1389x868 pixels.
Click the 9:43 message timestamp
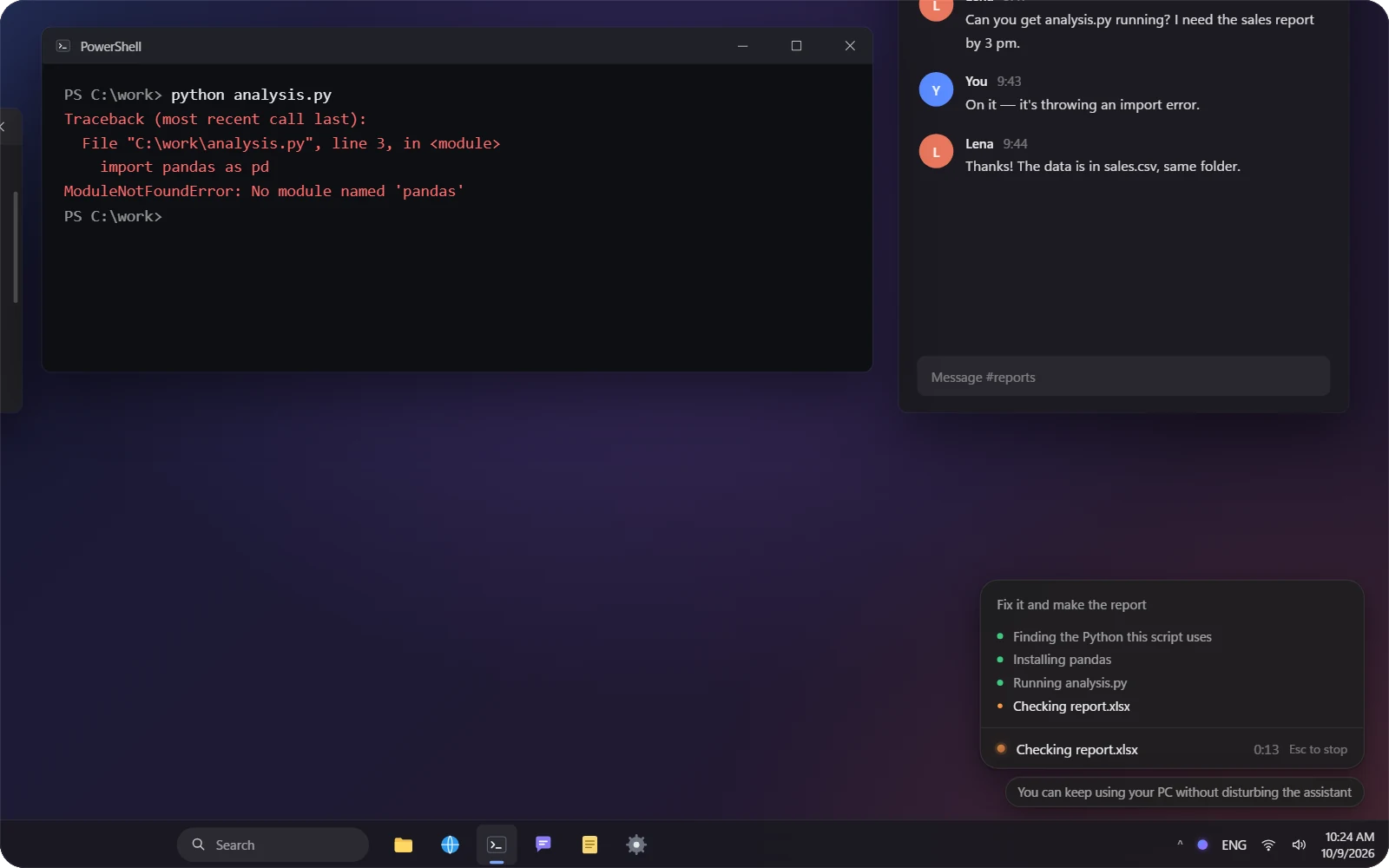click(x=1009, y=82)
